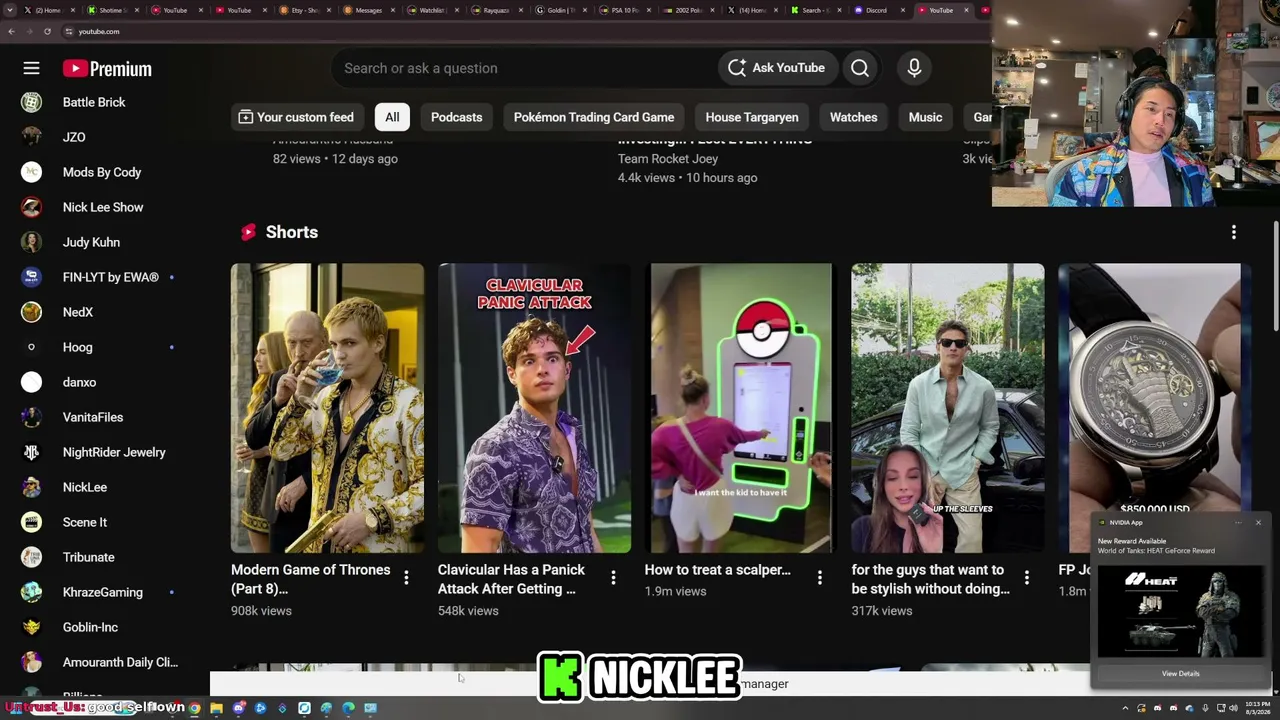Screen dimensions: 1280x720
Task: Open Goblin-Inc channel avatar
Action: pos(31,627)
